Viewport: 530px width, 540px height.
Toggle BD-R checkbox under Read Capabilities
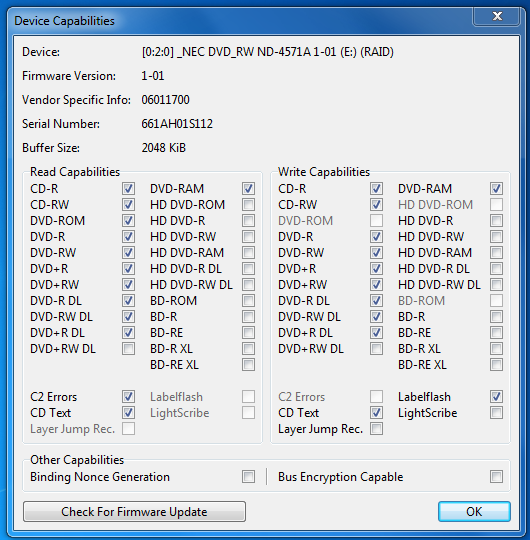click(x=248, y=317)
